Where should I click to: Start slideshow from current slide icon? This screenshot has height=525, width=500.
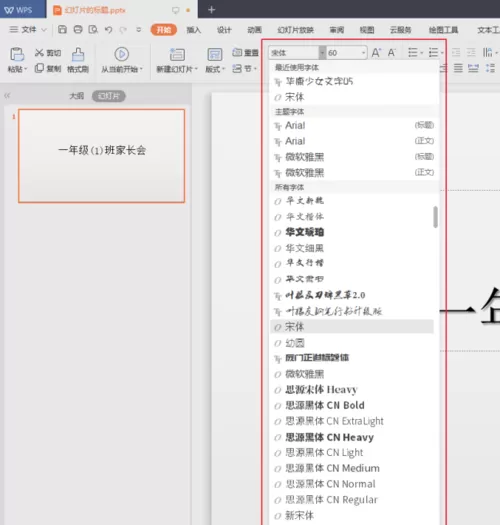[122, 54]
